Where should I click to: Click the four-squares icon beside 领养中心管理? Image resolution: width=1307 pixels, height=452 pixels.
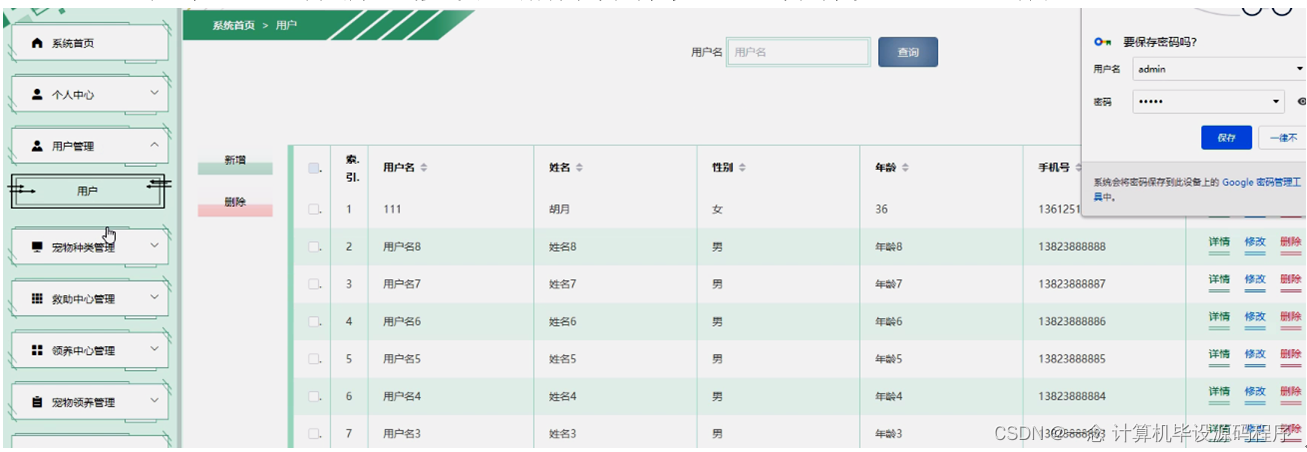37,350
